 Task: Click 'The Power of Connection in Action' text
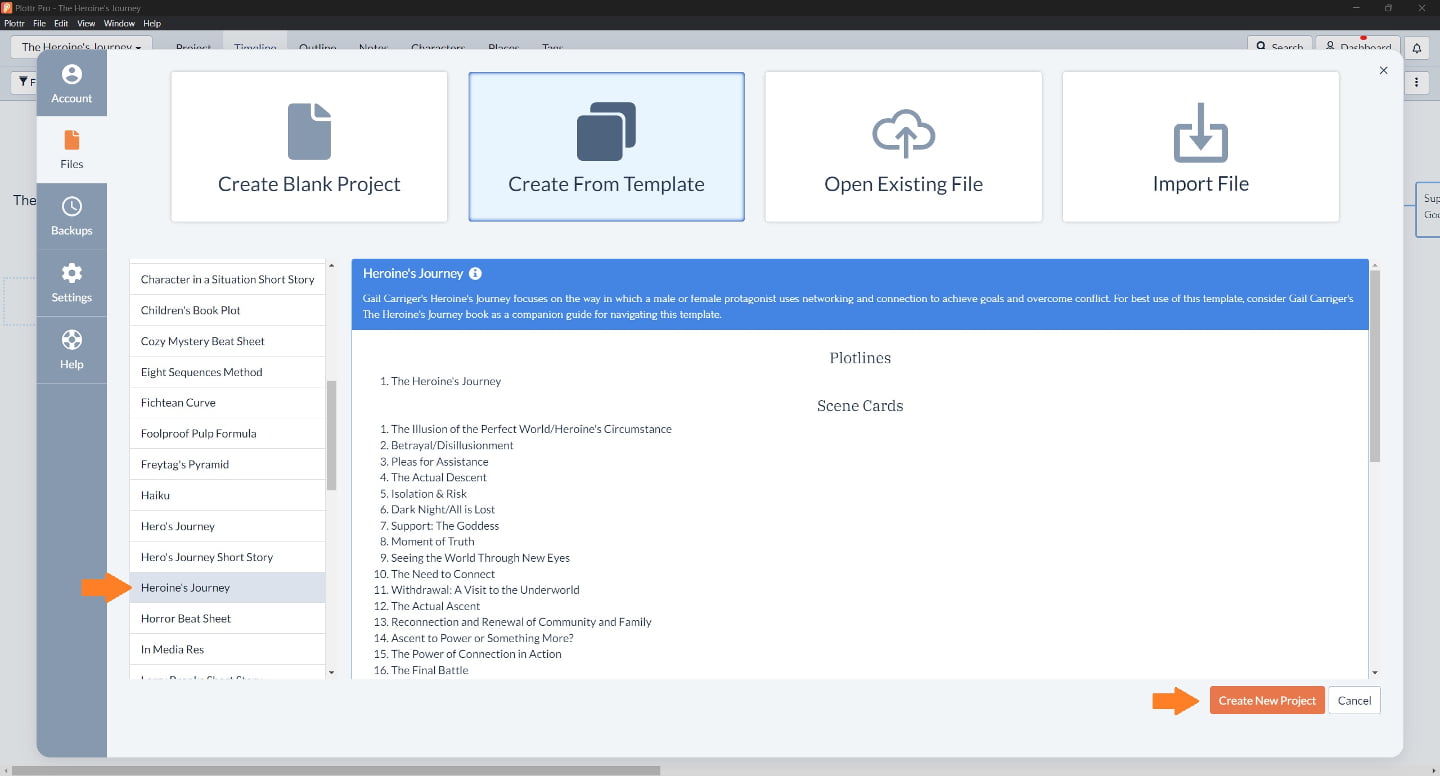[476, 654]
